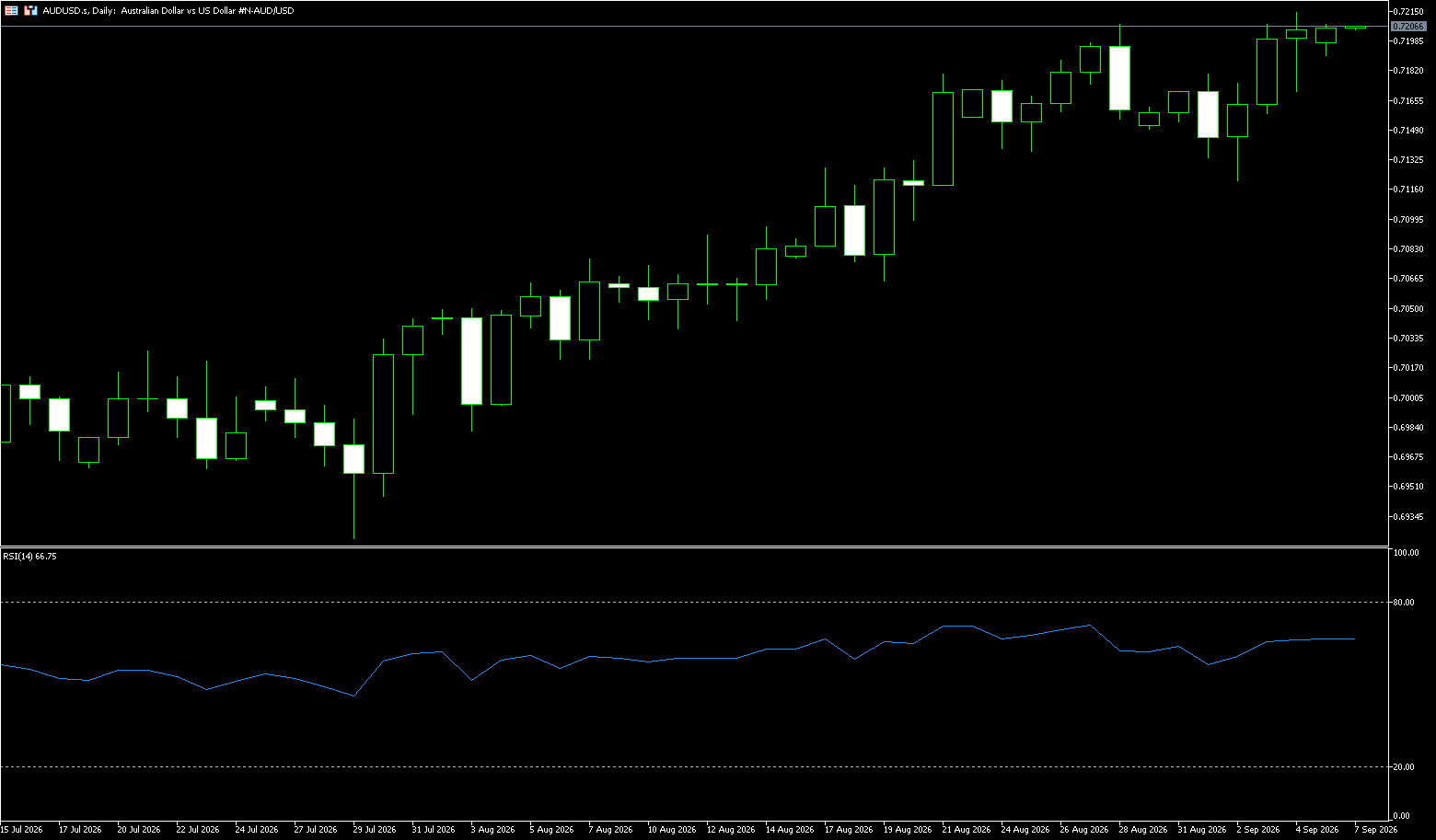Click the 20.00 level on the RSI scale
The image size is (1436, 840).
pyautogui.click(x=1404, y=766)
